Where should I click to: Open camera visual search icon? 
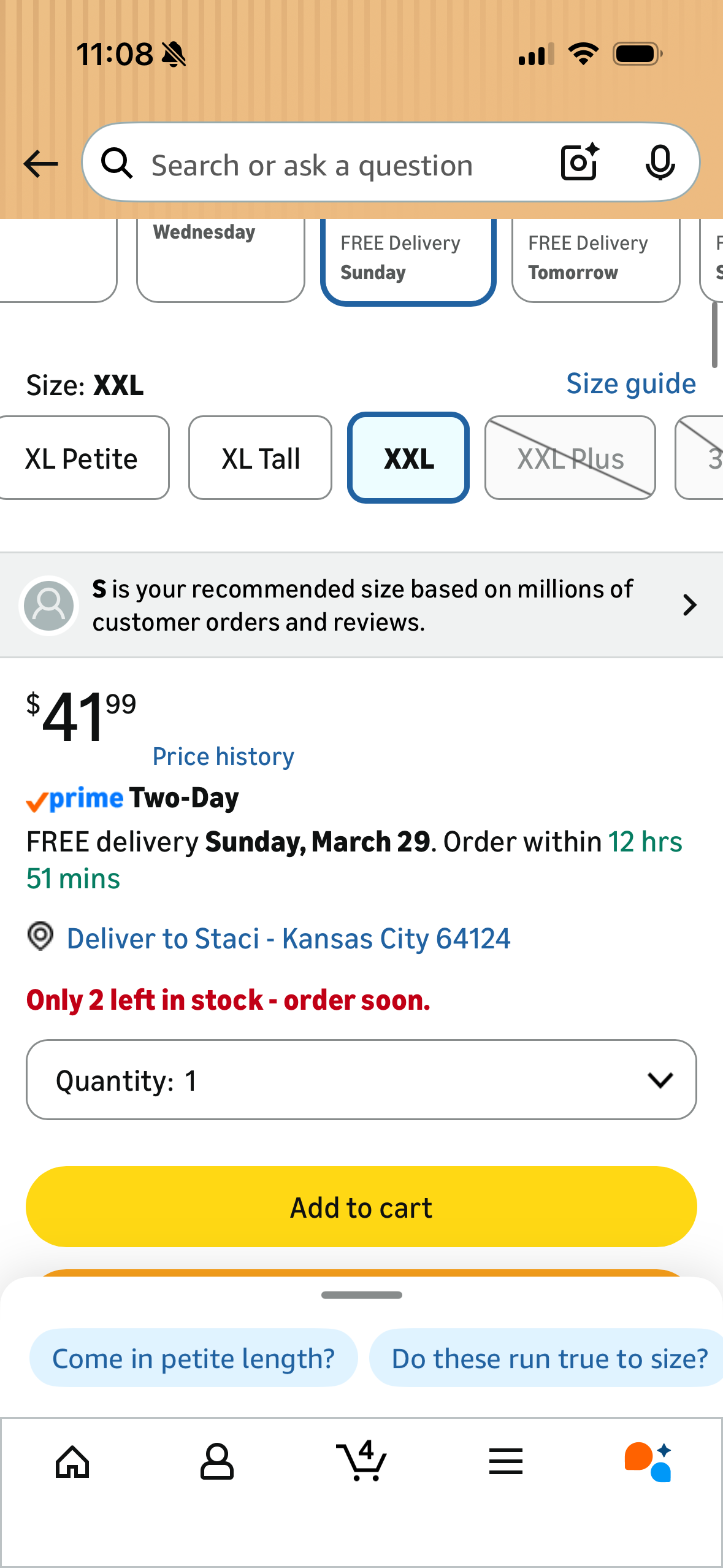[580, 163]
